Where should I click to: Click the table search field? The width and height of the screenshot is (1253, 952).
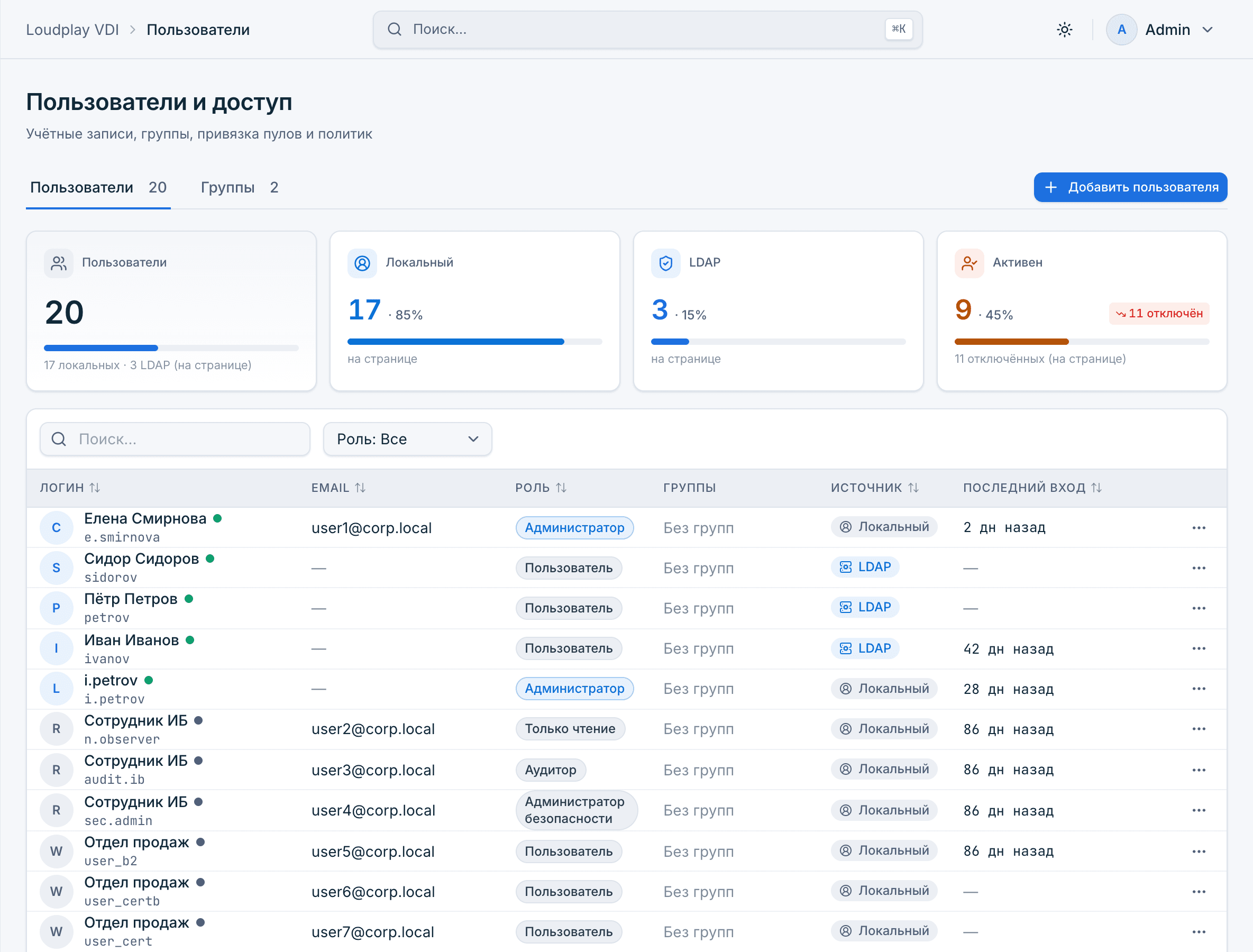[x=175, y=439]
